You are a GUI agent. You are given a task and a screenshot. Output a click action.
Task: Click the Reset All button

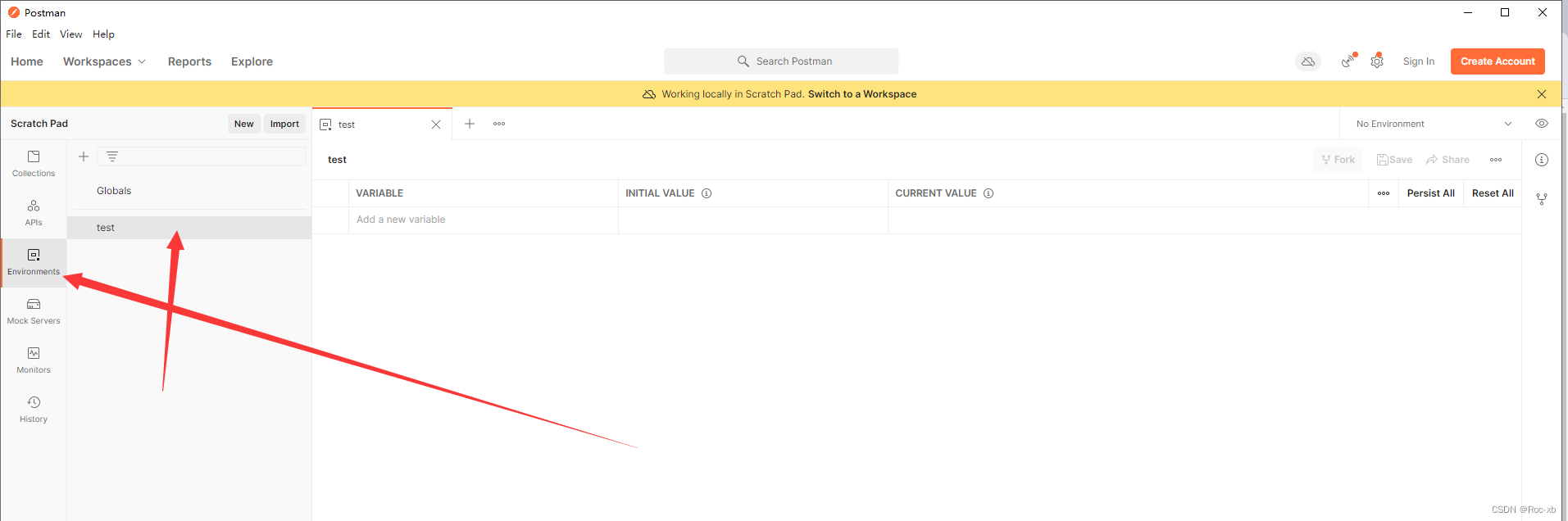pos(1493,193)
